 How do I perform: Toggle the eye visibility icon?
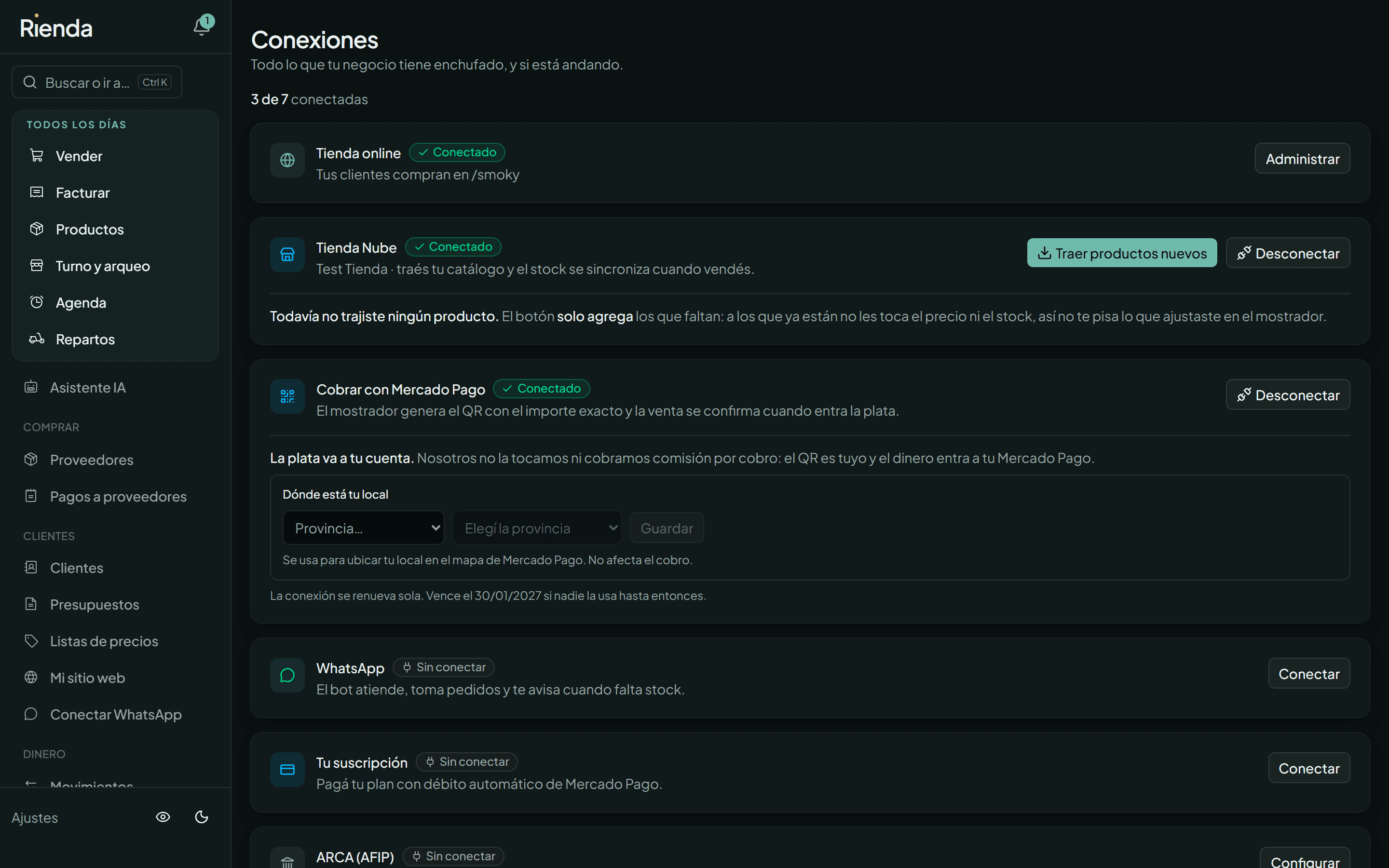click(163, 817)
